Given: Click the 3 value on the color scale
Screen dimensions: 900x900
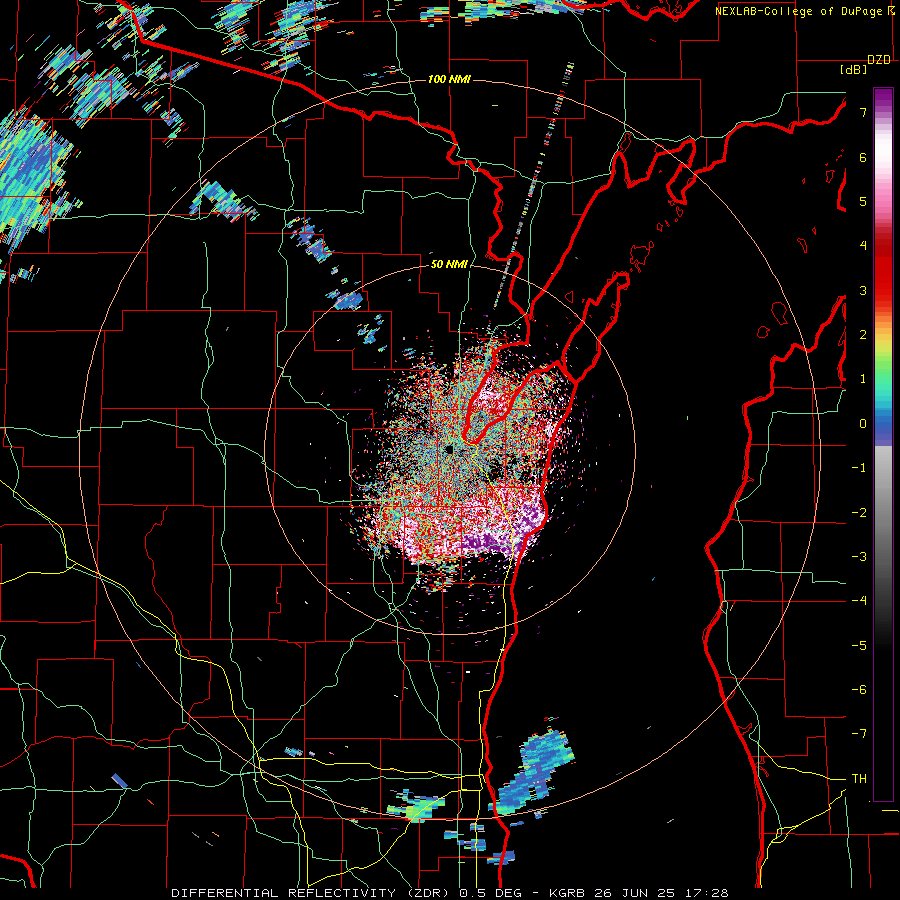Looking at the screenshot, I should 863,290.
